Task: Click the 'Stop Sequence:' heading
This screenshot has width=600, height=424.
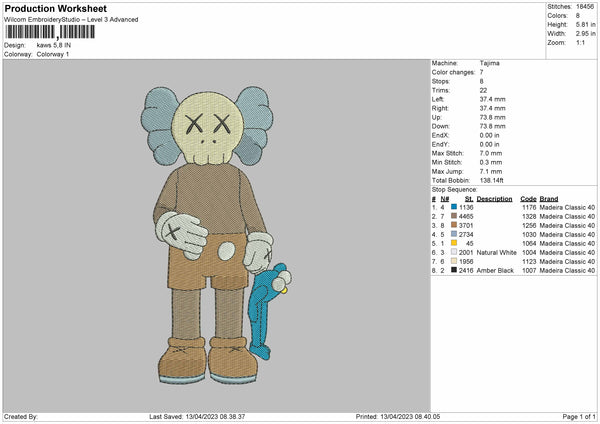Action: [x=455, y=189]
